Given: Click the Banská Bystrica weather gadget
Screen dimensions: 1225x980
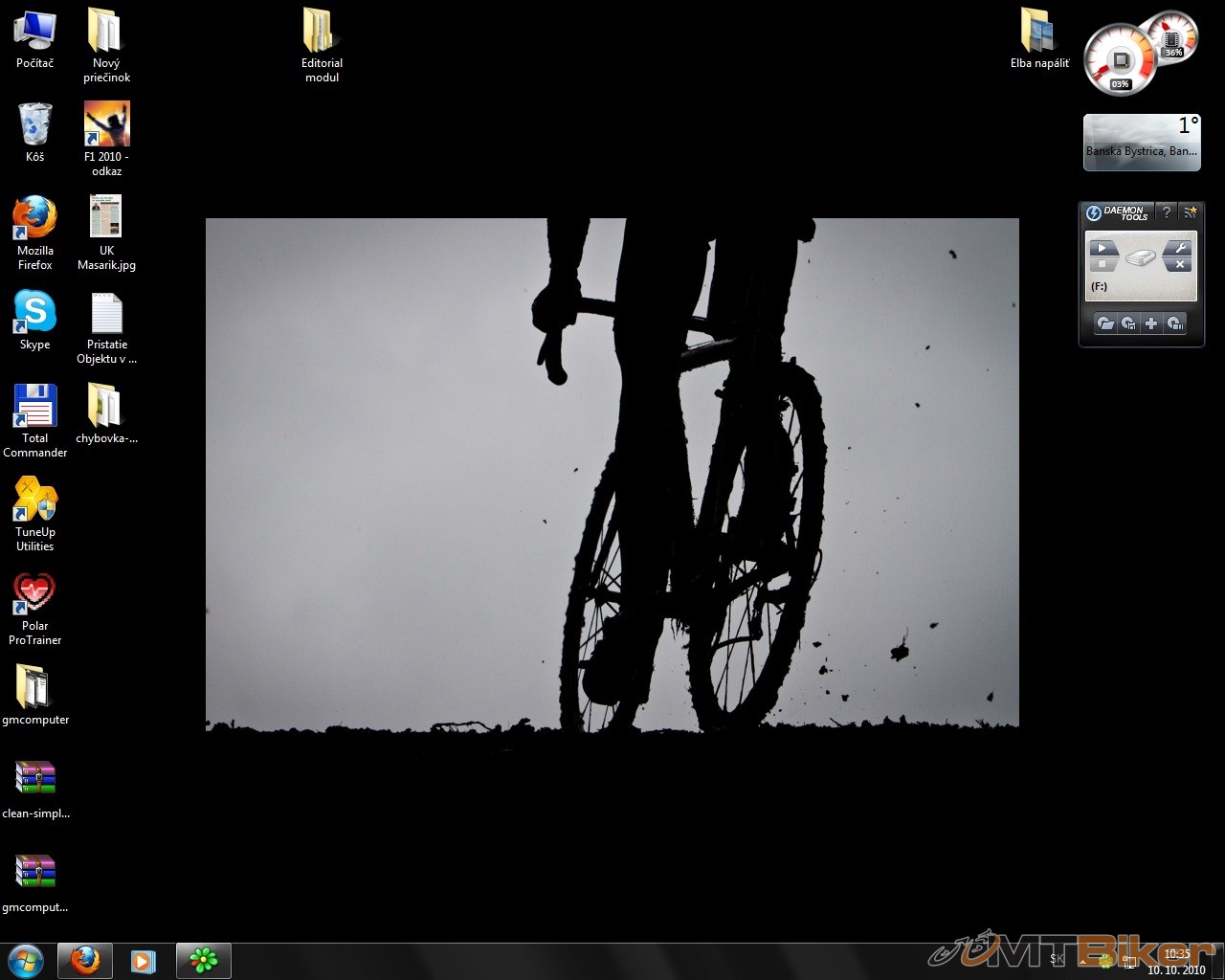Looking at the screenshot, I should pos(1141,143).
